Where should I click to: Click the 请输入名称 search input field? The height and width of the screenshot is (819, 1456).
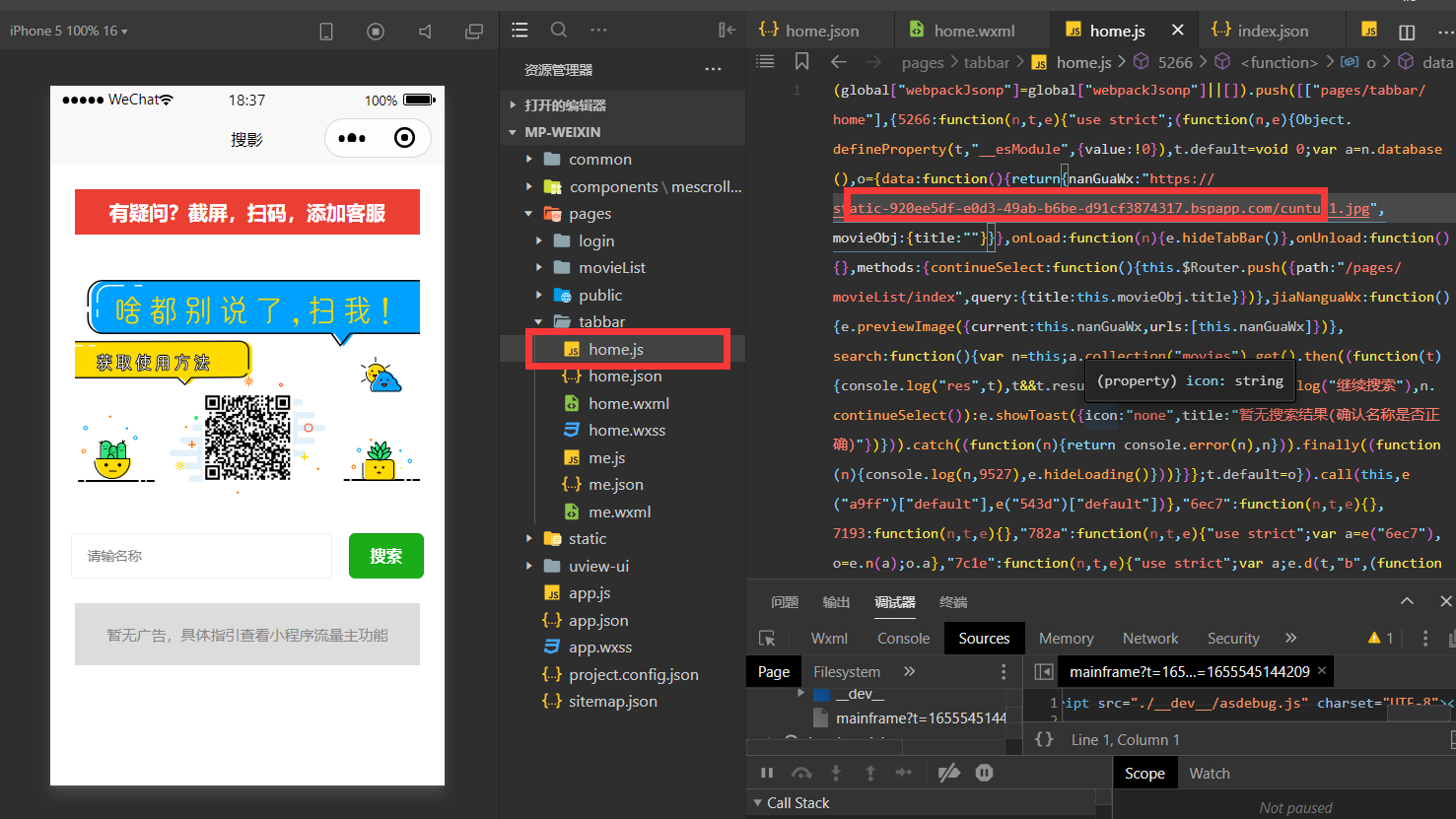point(201,556)
